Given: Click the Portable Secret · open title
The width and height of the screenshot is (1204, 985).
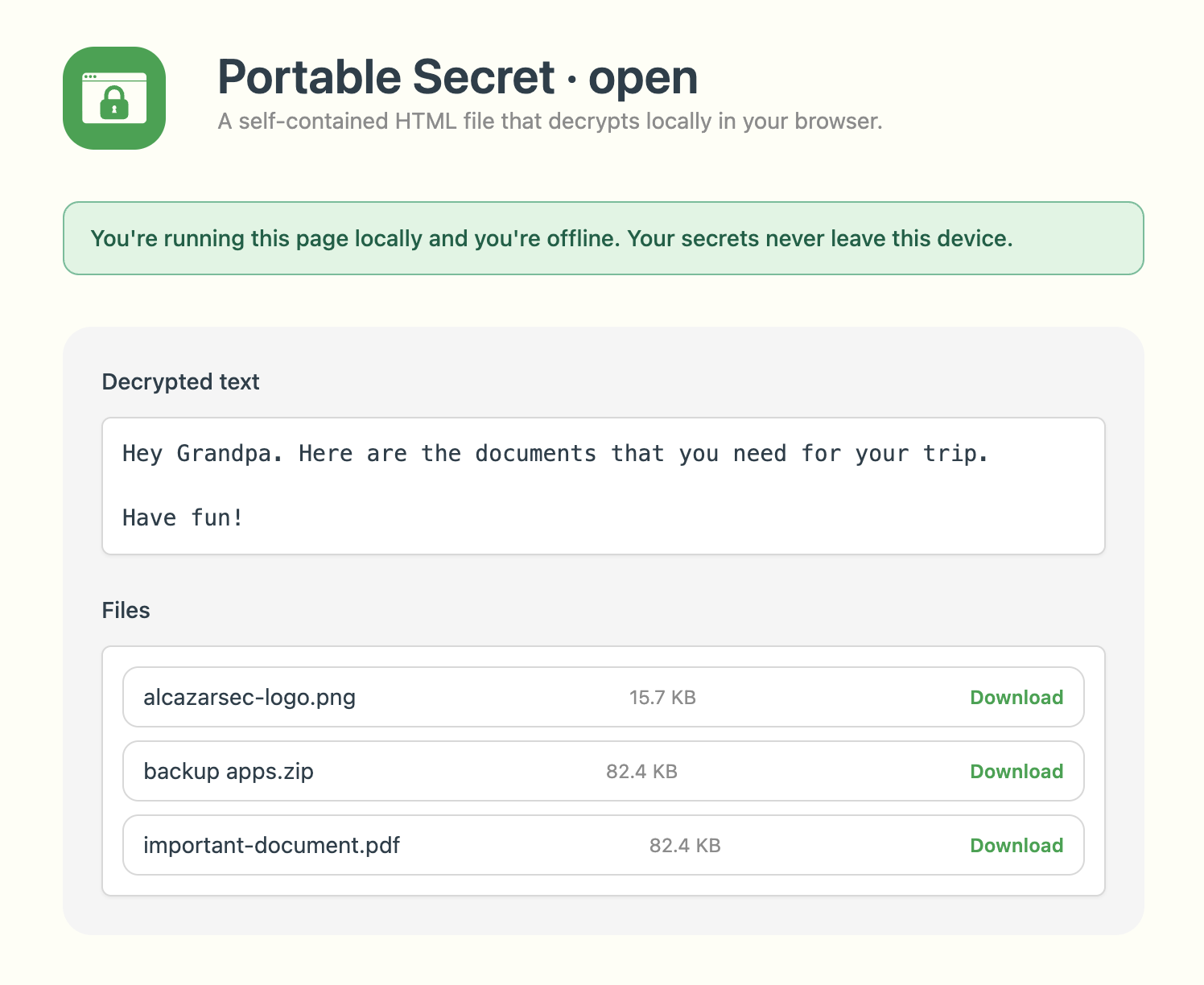Looking at the screenshot, I should point(457,77).
